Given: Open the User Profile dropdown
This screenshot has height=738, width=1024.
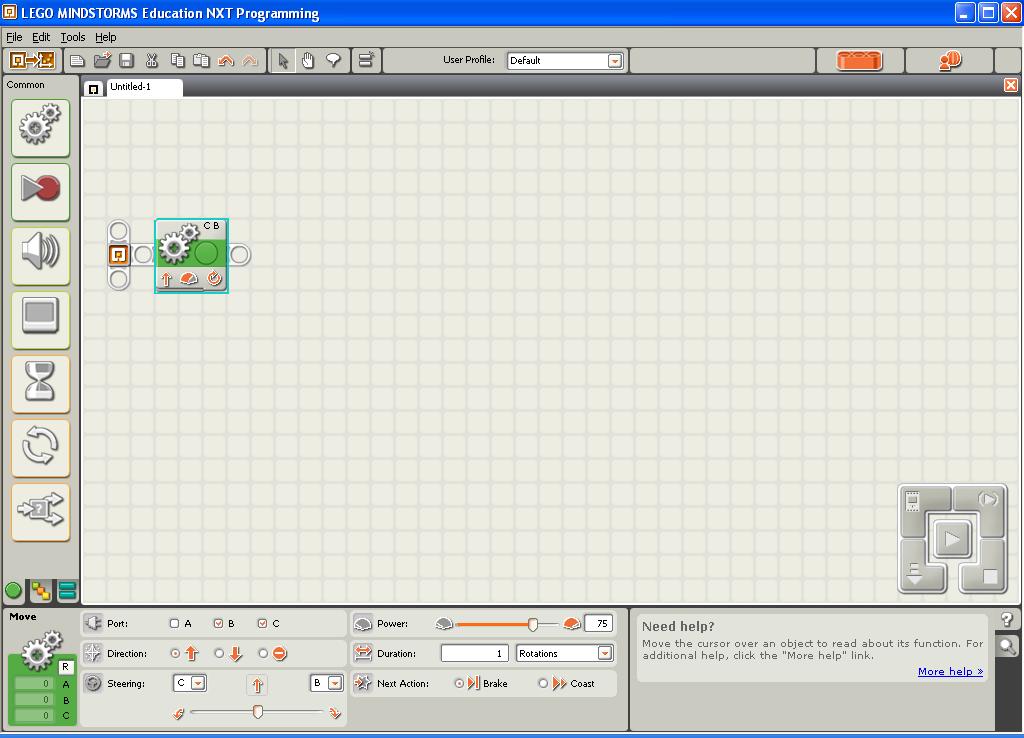Looking at the screenshot, I should [x=615, y=61].
